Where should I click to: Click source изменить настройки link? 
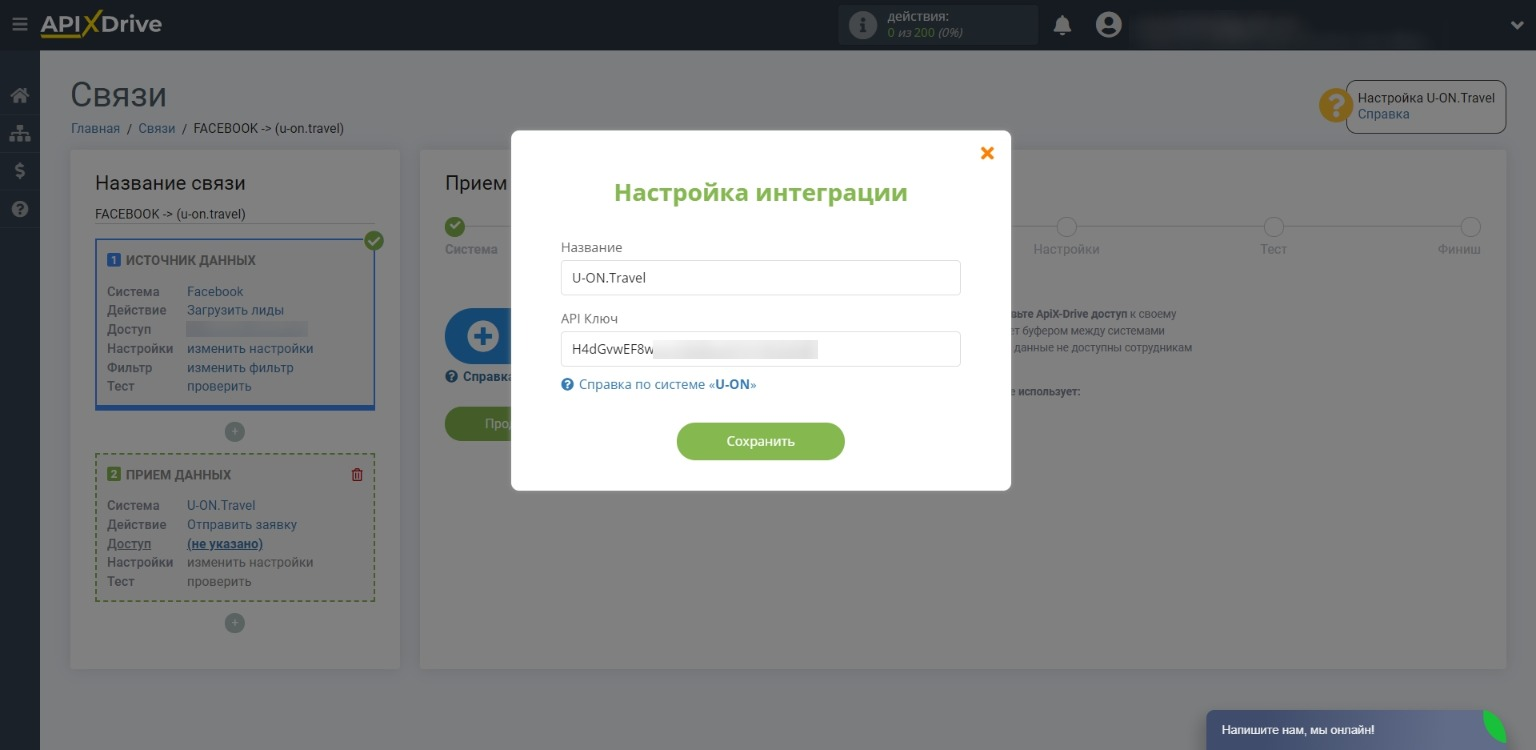click(x=250, y=349)
